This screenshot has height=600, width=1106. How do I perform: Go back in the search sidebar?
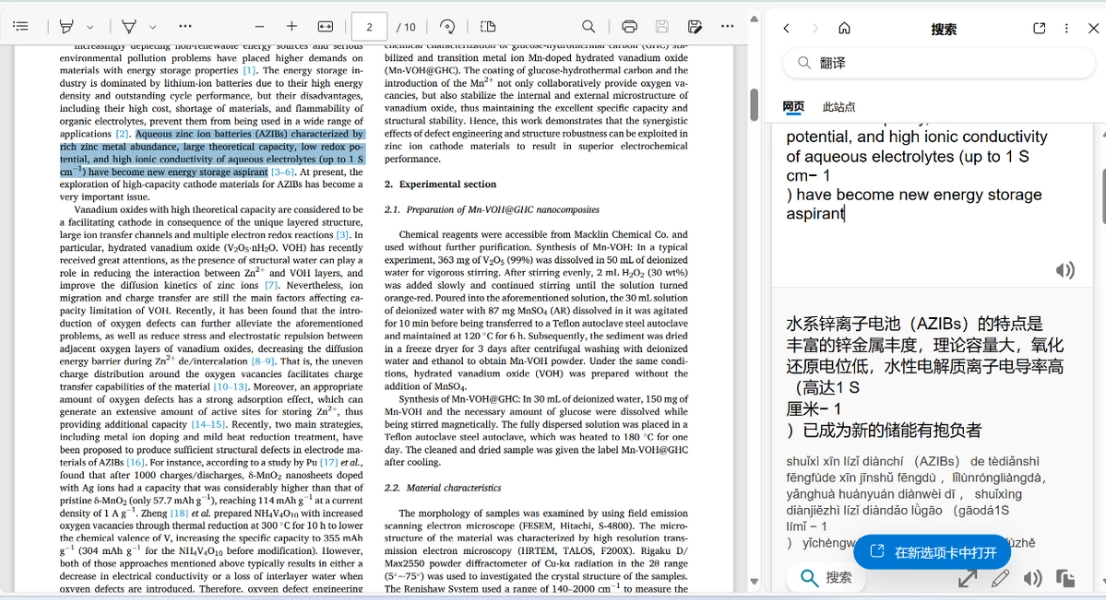pos(786,28)
